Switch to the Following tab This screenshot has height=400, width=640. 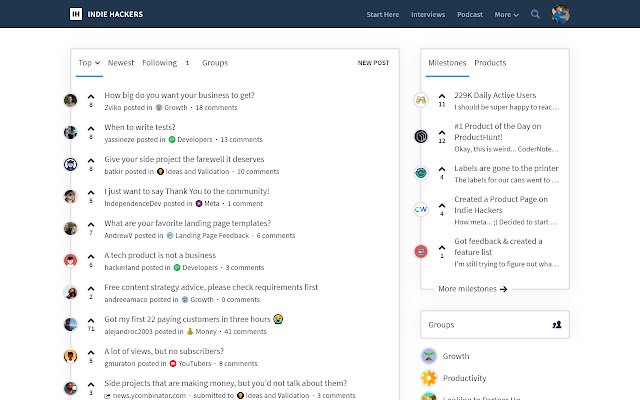pos(159,63)
